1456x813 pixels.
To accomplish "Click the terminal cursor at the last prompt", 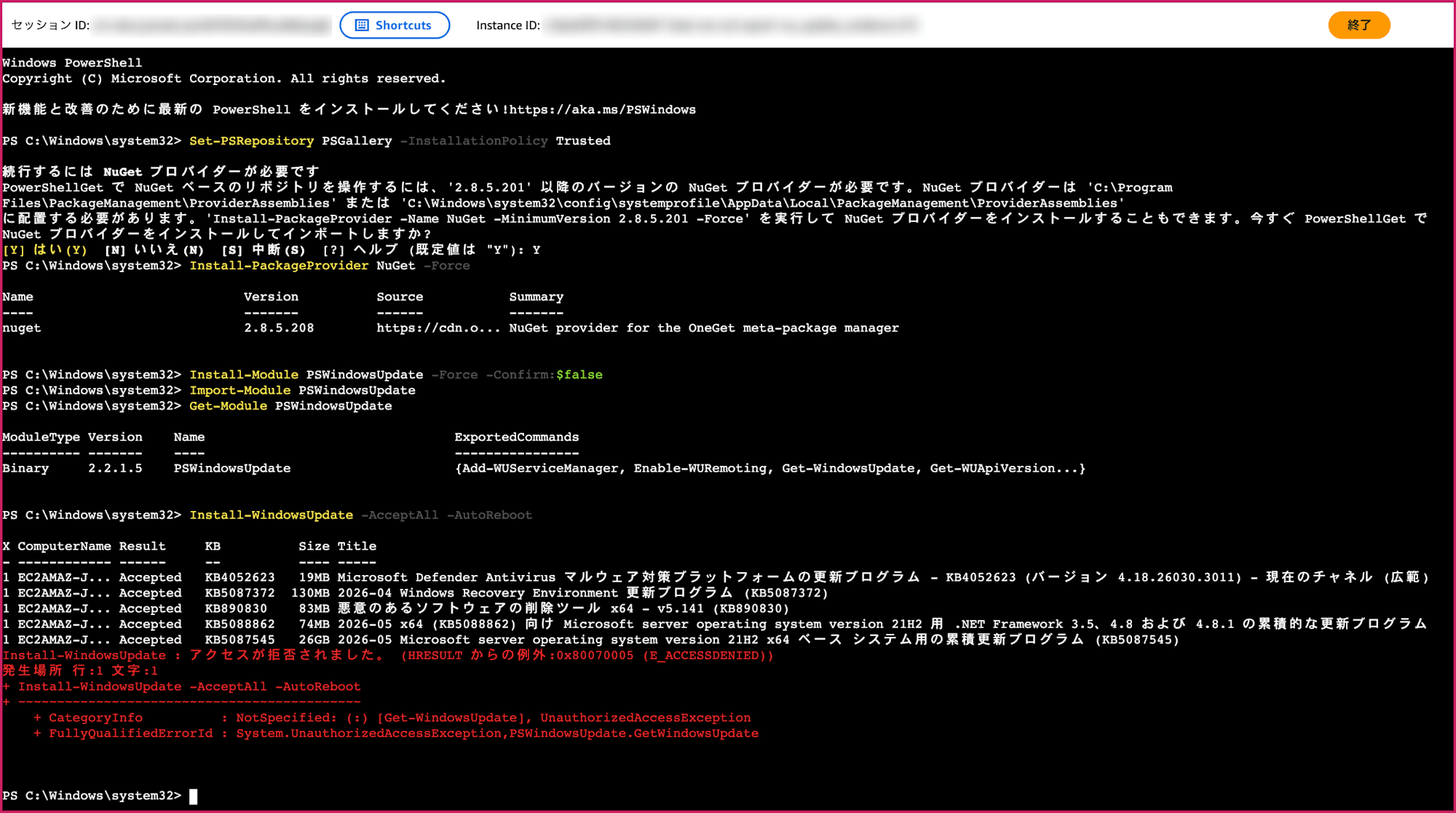I will (x=193, y=796).
